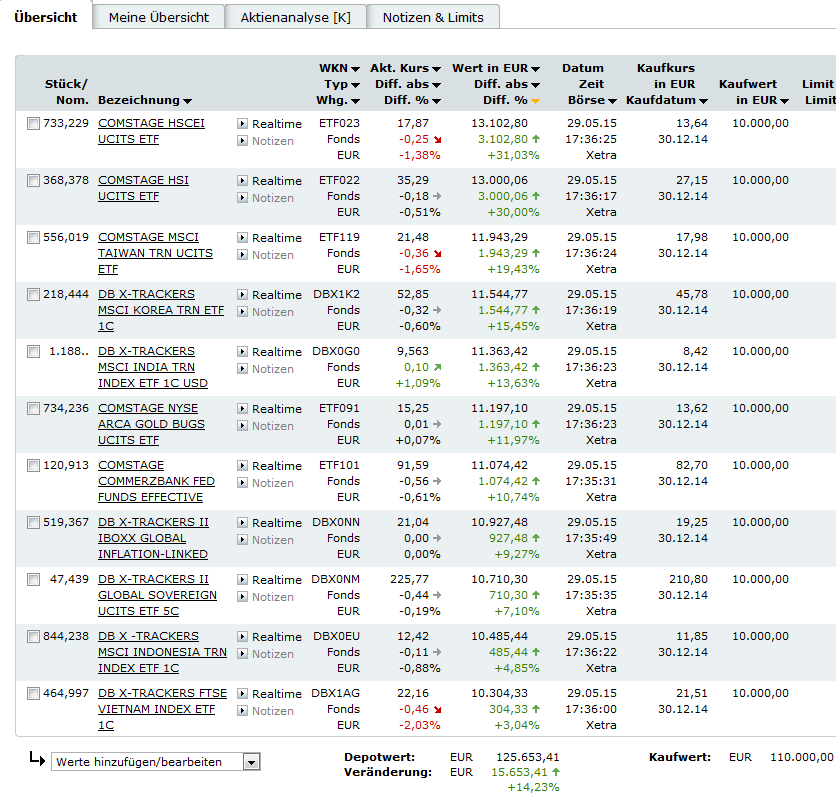Open Notizen icon for NYSE ARCA GOLD BUGS row

pyautogui.click(x=242, y=426)
